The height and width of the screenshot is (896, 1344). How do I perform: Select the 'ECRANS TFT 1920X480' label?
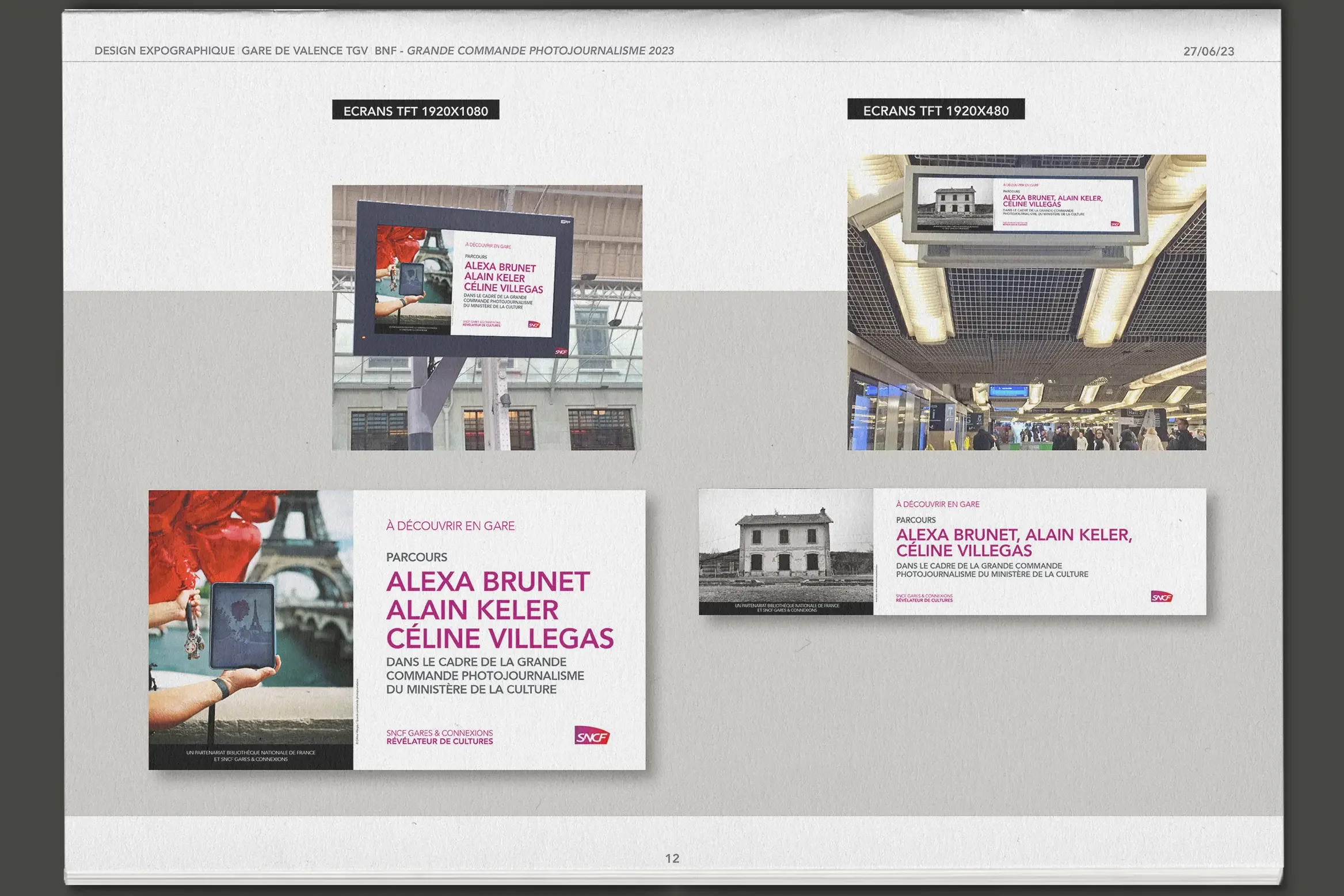click(x=936, y=110)
